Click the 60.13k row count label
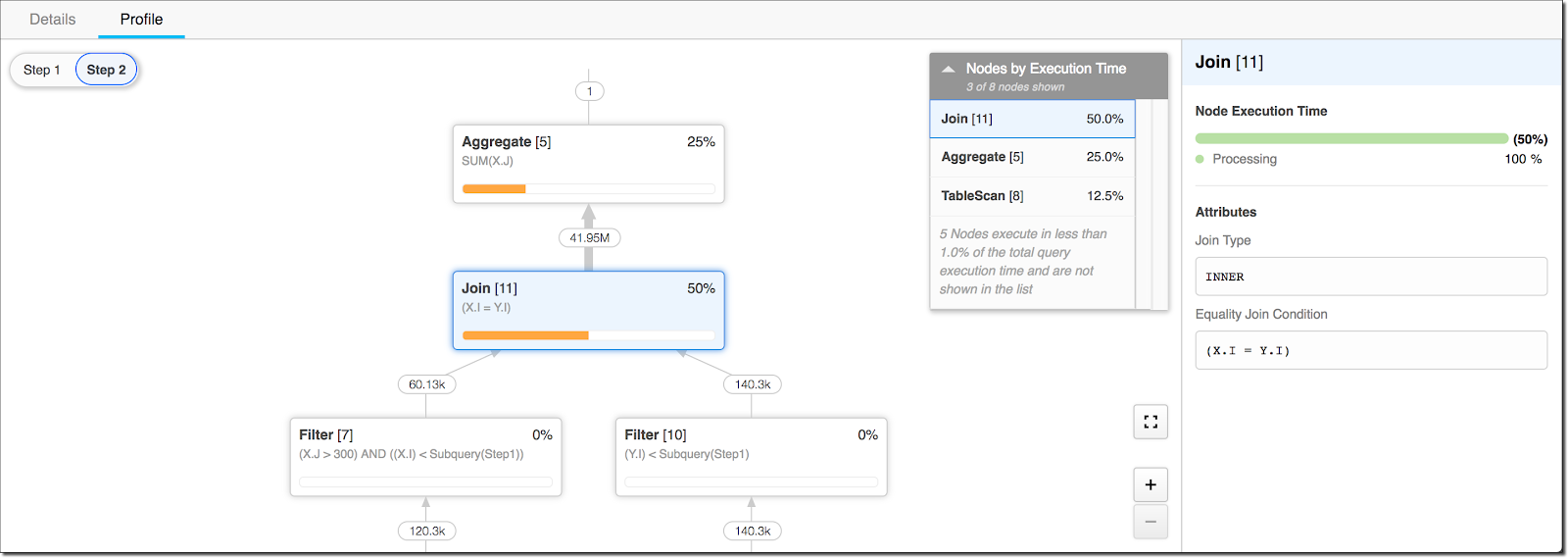Viewport: 1568px width, 558px height. 426,384
